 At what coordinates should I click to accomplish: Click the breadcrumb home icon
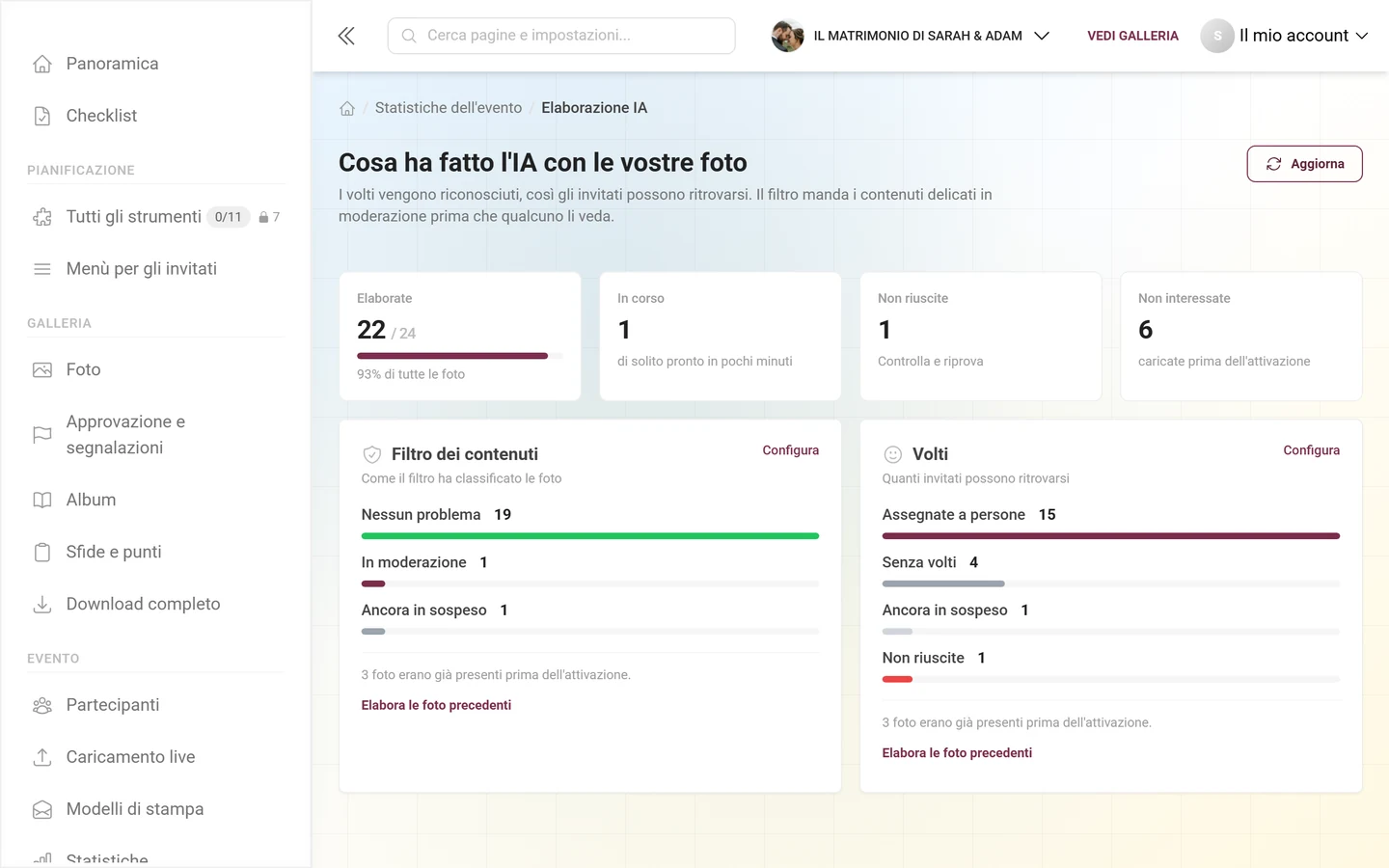point(347,108)
